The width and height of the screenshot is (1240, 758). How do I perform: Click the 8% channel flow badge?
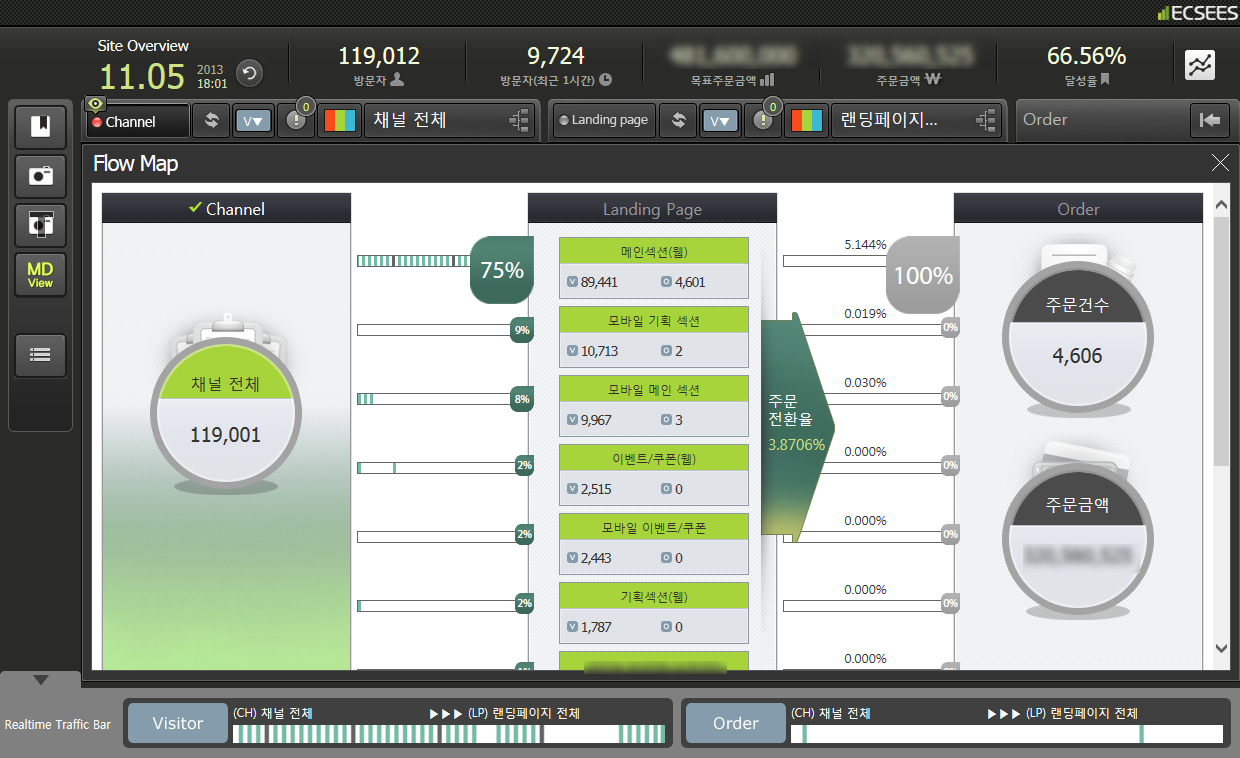pyautogui.click(x=521, y=399)
